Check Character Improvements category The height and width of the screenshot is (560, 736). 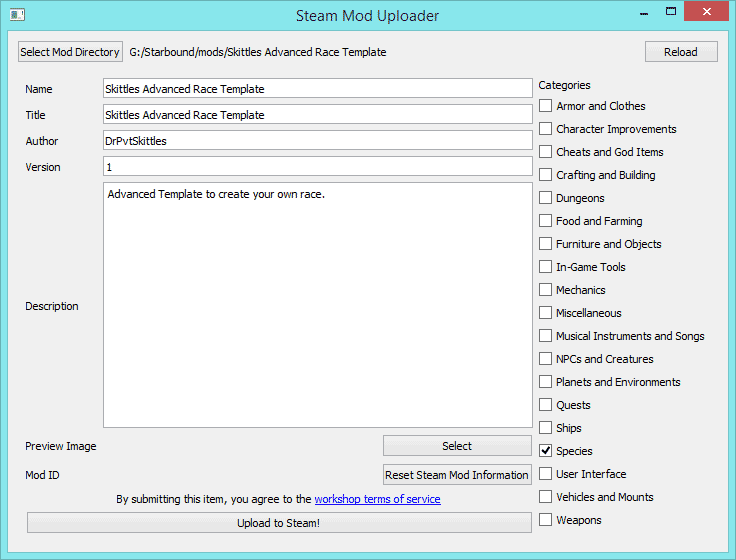tap(545, 129)
